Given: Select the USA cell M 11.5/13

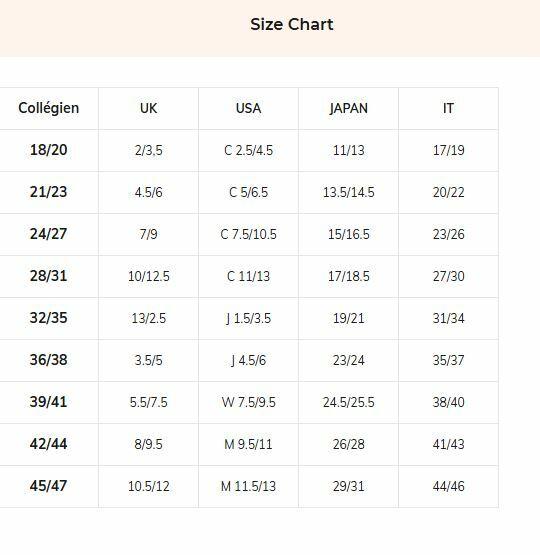Looking at the screenshot, I should pyautogui.click(x=248, y=486).
